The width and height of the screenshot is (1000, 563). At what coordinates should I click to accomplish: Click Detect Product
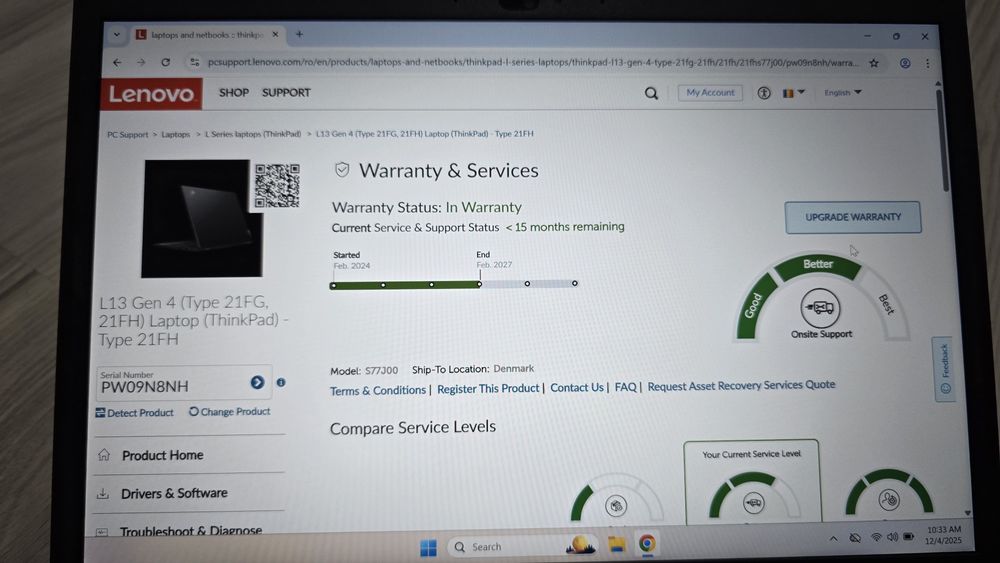click(x=134, y=413)
